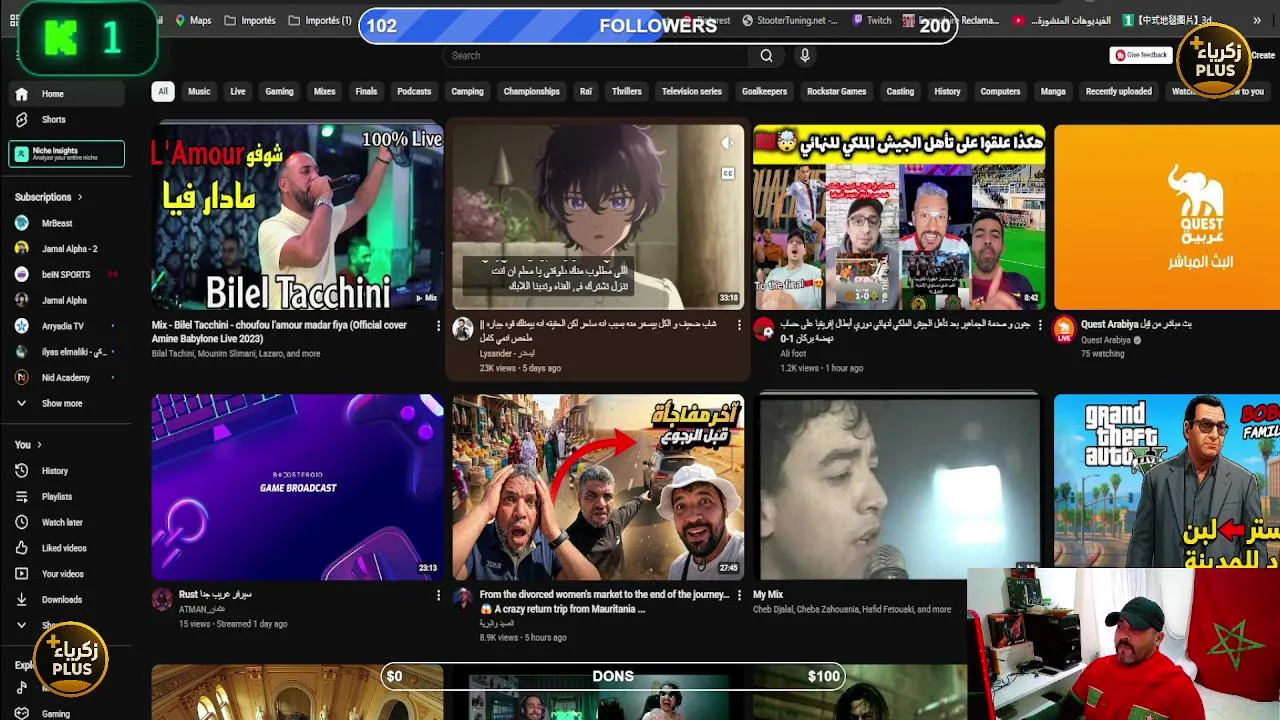Open the Importés bookmark folder

coord(250,20)
